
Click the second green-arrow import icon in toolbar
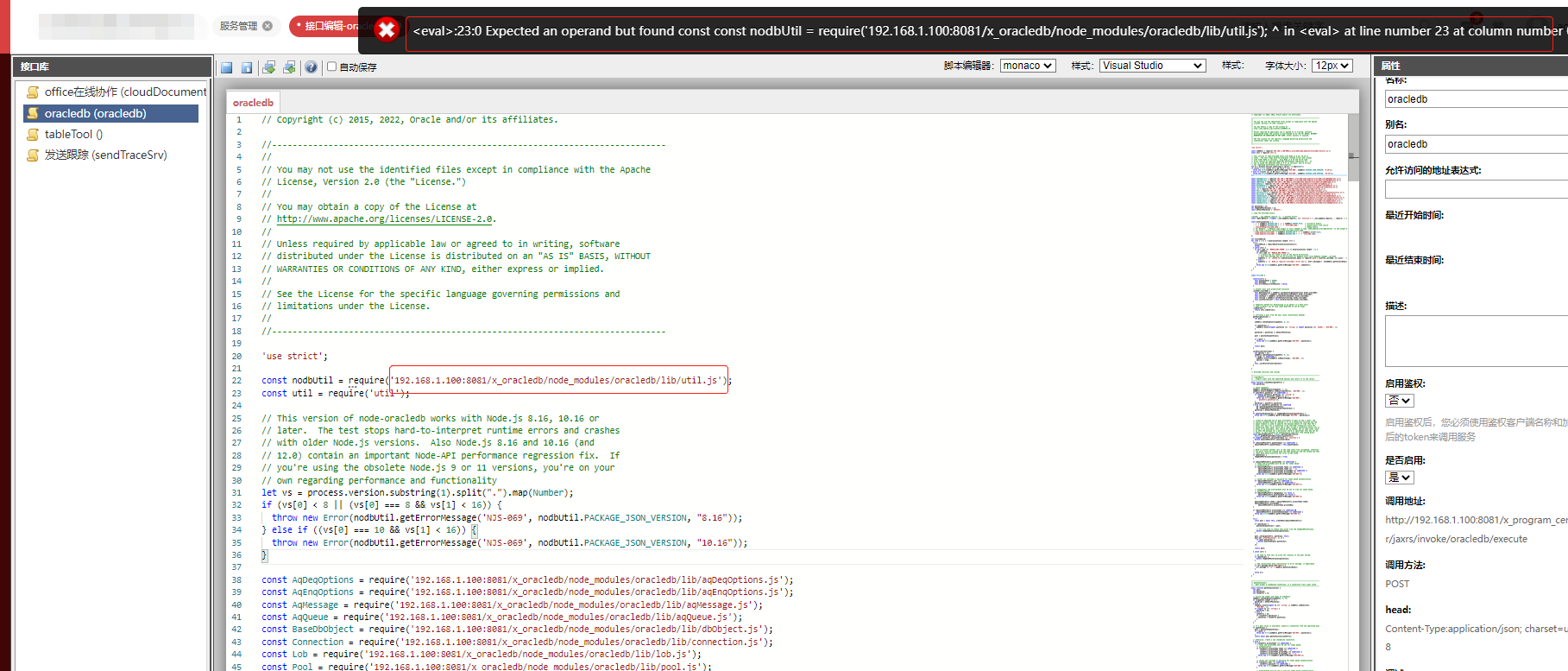(289, 67)
